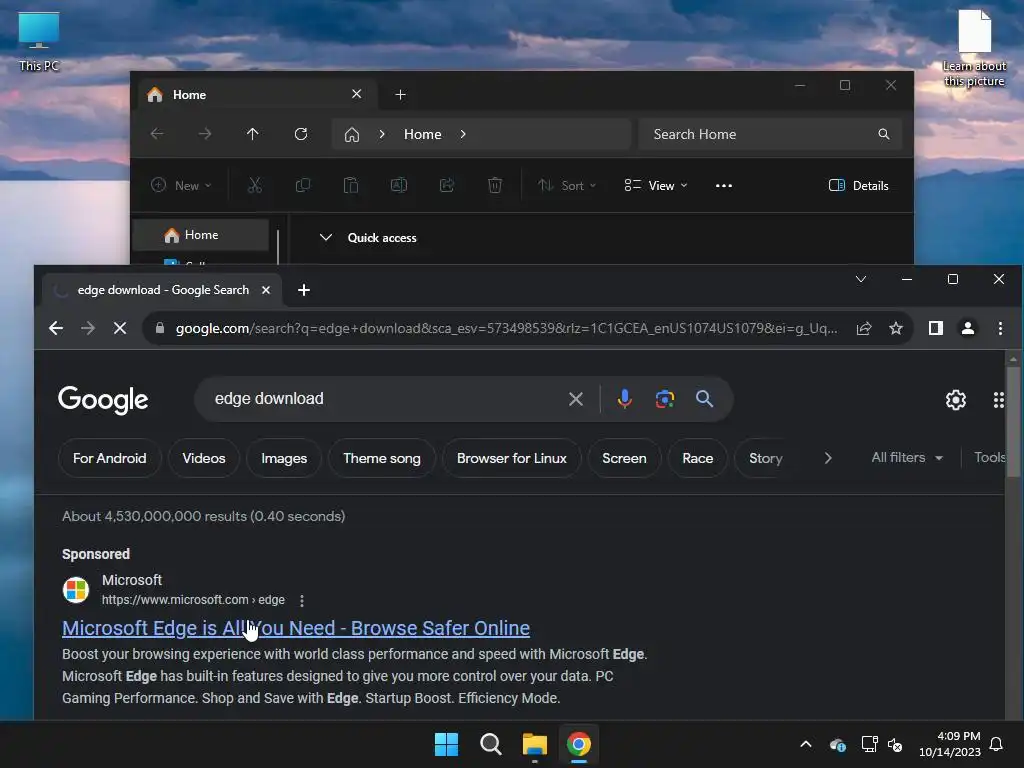
Task: Switch to Images results
Action: [284, 458]
